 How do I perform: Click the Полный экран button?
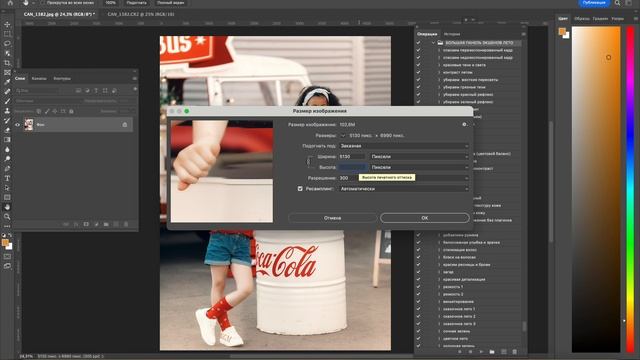[171, 2]
